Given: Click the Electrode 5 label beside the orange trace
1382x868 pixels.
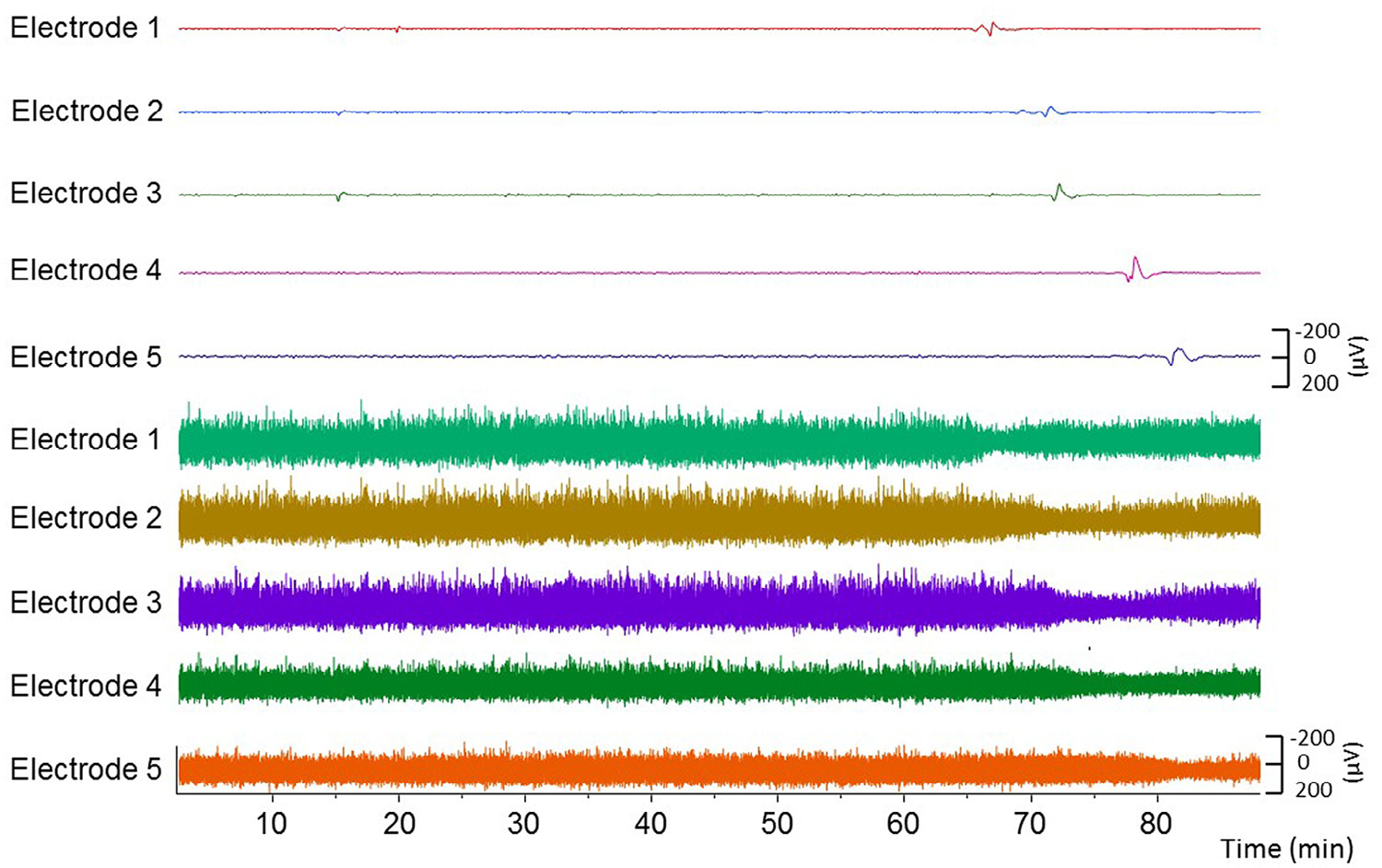Looking at the screenshot, I should (86, 768).
